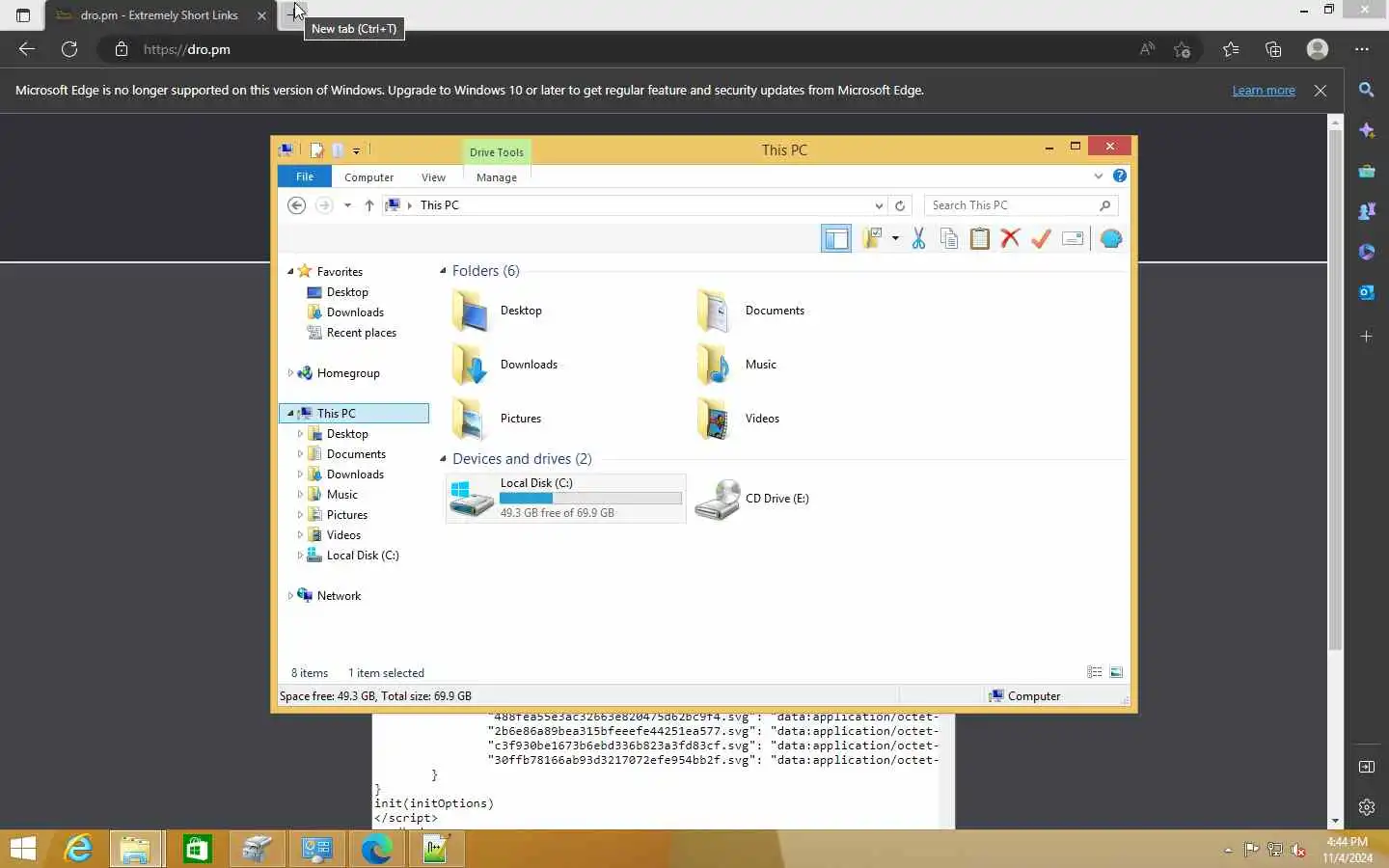
Task: Click the Explorer Back arrow button
Action: [297, 205]
